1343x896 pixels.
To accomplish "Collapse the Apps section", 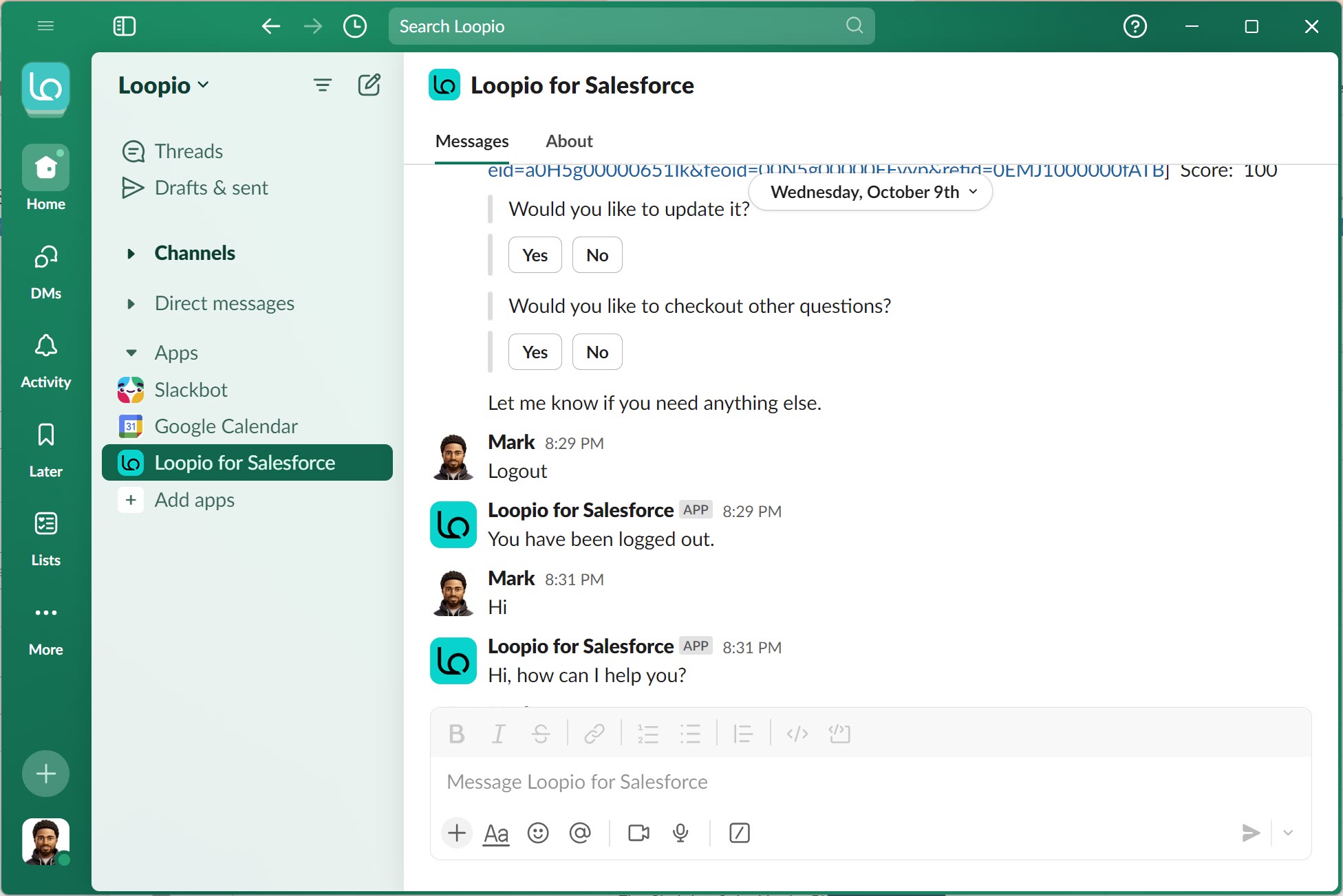I will tap(131, 353).
